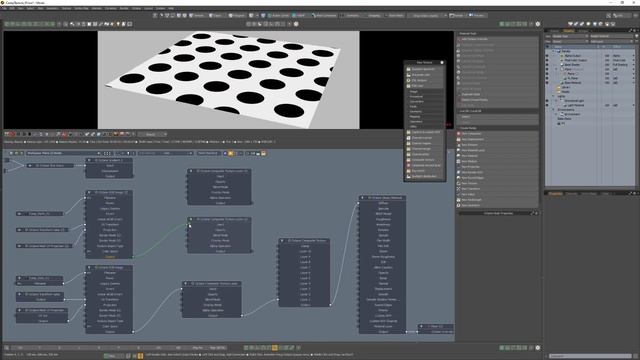Click the highlighted Output port of the image node
Viewport: 640px width, 360px height.
(133, 257)
